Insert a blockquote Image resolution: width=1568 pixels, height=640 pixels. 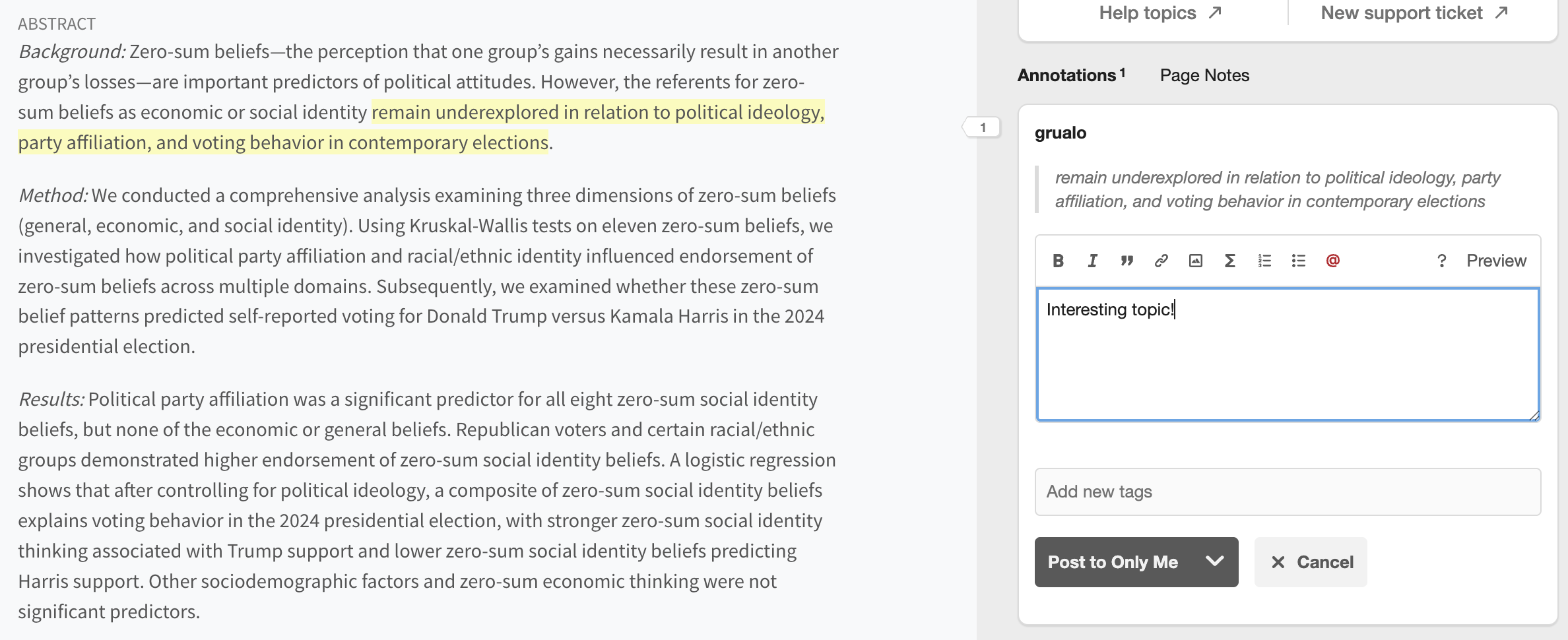click(x=1127, y=261)
